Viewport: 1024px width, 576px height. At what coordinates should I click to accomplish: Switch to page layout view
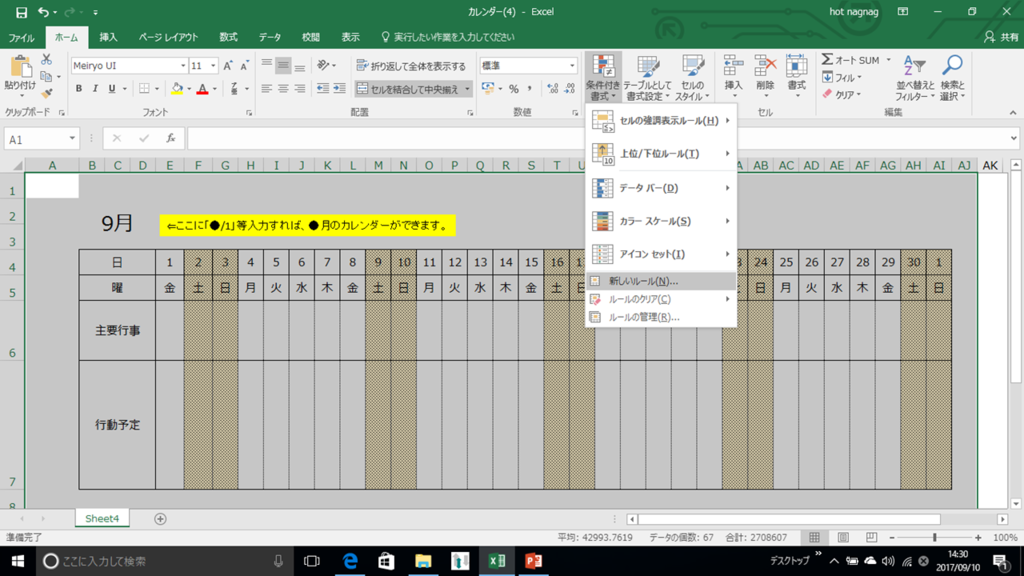pos(843,537)
